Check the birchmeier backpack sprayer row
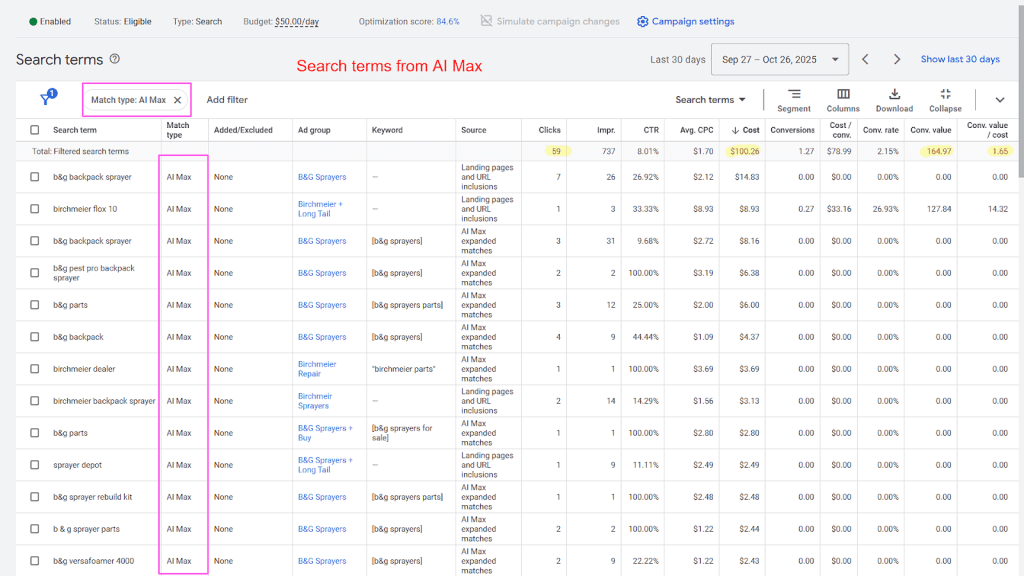Viewport: 1024px width, 576px height. (x=35, y=401)
